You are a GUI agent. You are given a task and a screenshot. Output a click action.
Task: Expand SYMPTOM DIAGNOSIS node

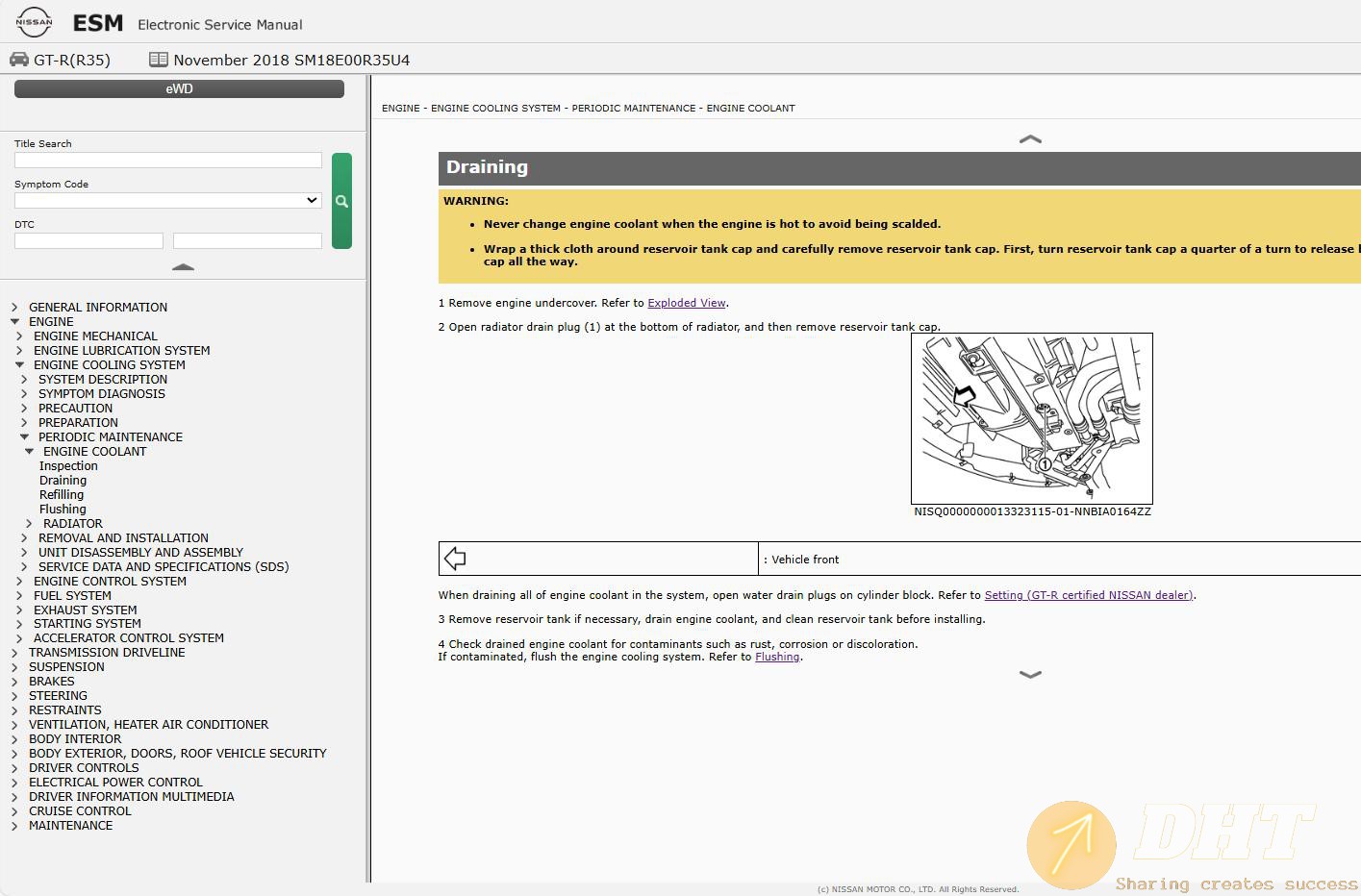click(x=24, y=394)
